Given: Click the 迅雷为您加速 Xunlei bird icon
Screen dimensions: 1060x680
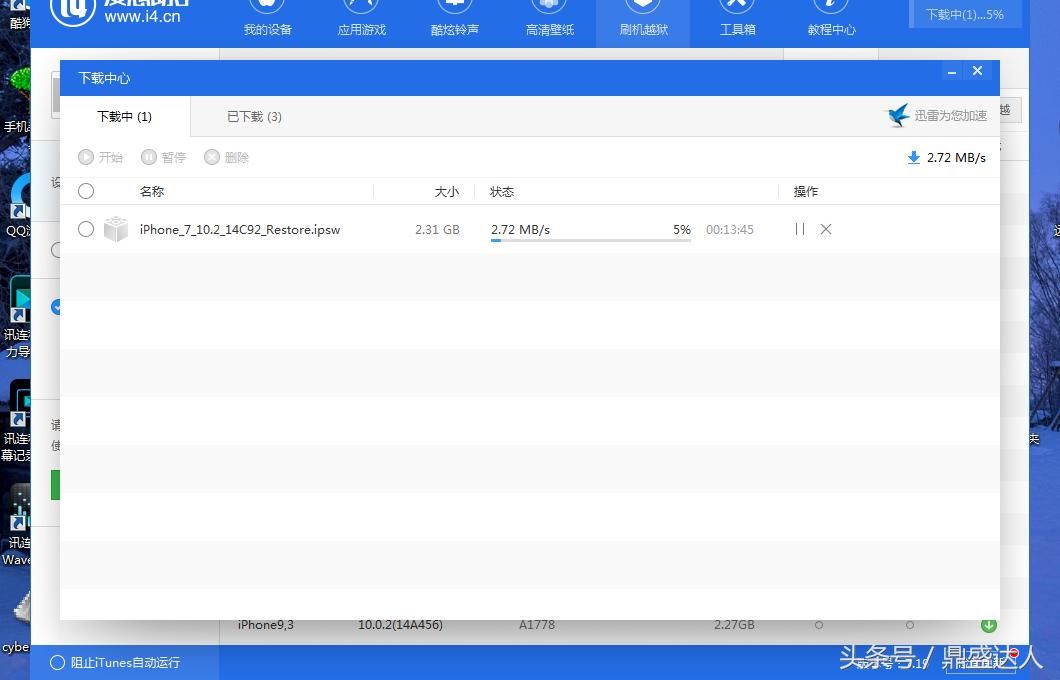Looking at the screenshot, I should coord(898,115).
